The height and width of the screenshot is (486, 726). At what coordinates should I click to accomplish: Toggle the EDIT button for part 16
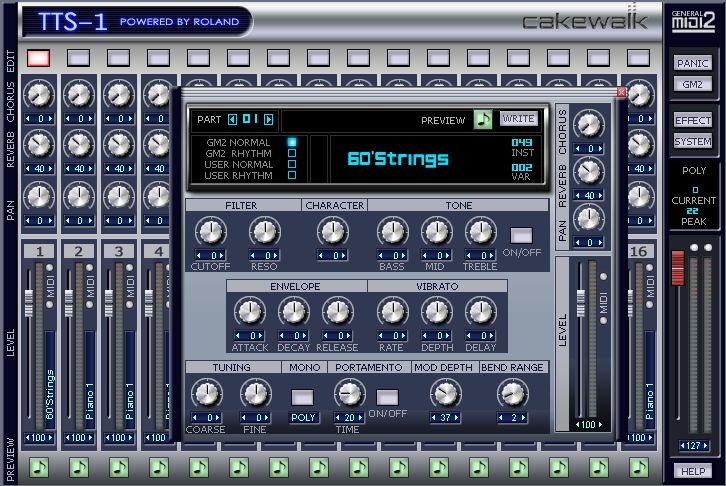[x=638, y=58]
